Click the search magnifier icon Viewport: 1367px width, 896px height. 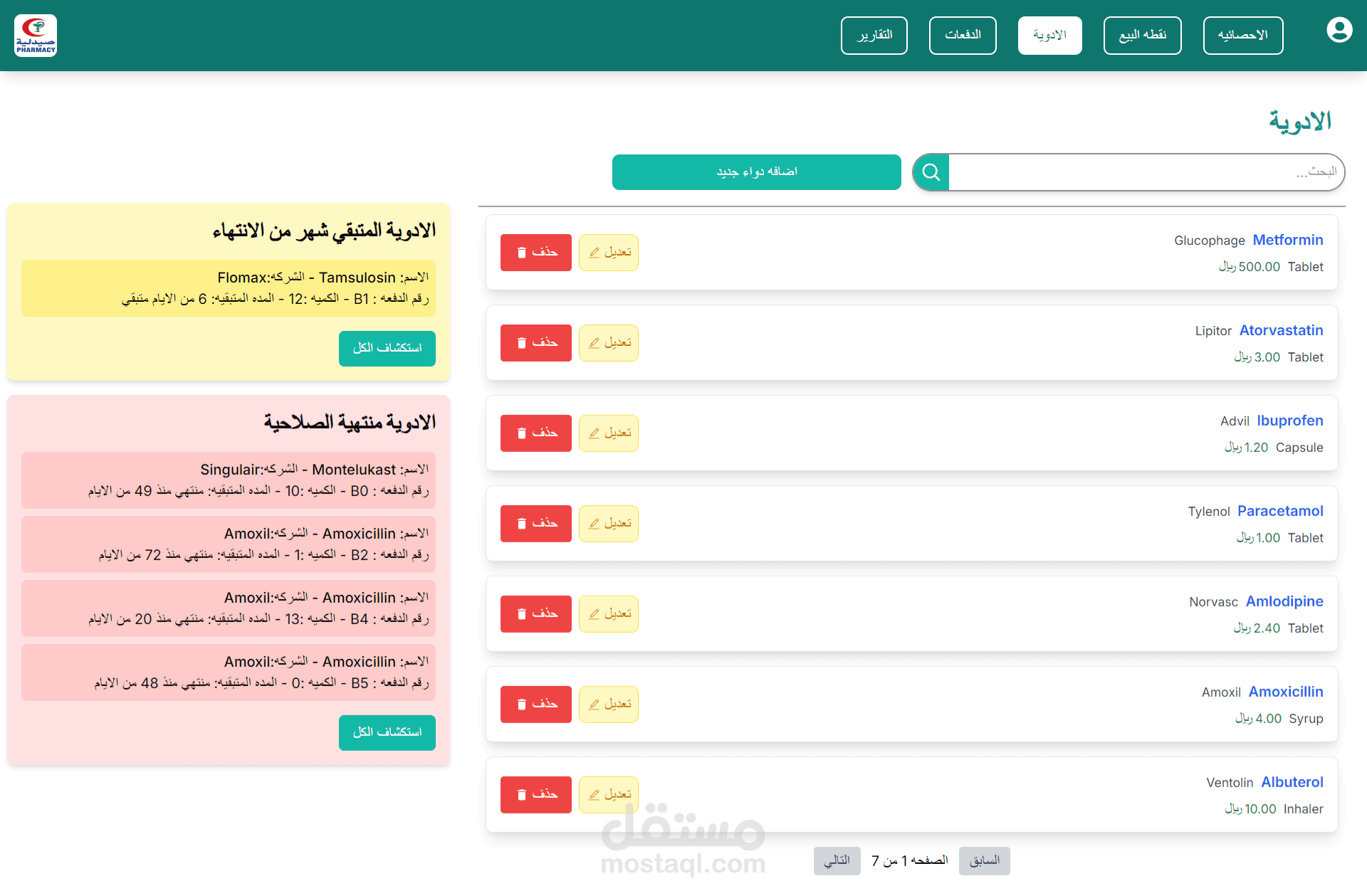coord(931,172)
